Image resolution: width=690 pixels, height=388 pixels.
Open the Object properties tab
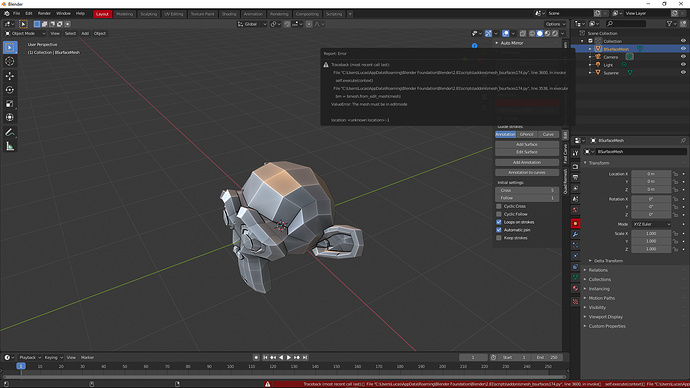pyautogui.click(x=575, y=223)
